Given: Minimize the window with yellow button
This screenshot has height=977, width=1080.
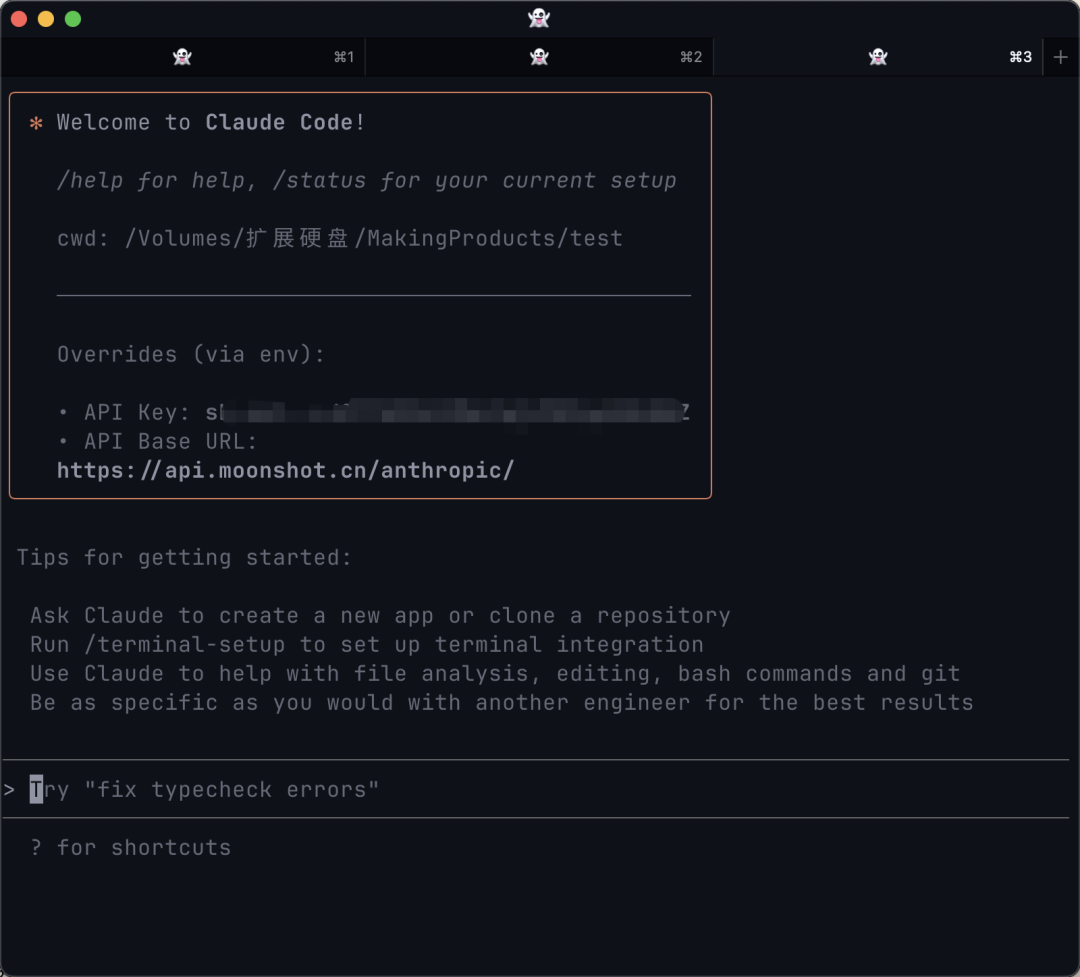Looking at the screenshot, I should click(x=46, y=19).
